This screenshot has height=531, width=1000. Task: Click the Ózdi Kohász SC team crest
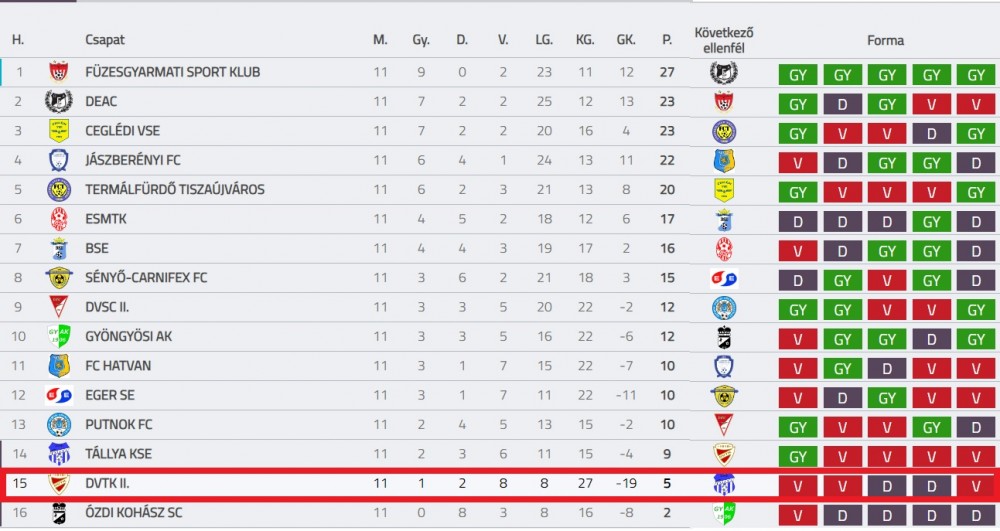[x=59, y=513]
